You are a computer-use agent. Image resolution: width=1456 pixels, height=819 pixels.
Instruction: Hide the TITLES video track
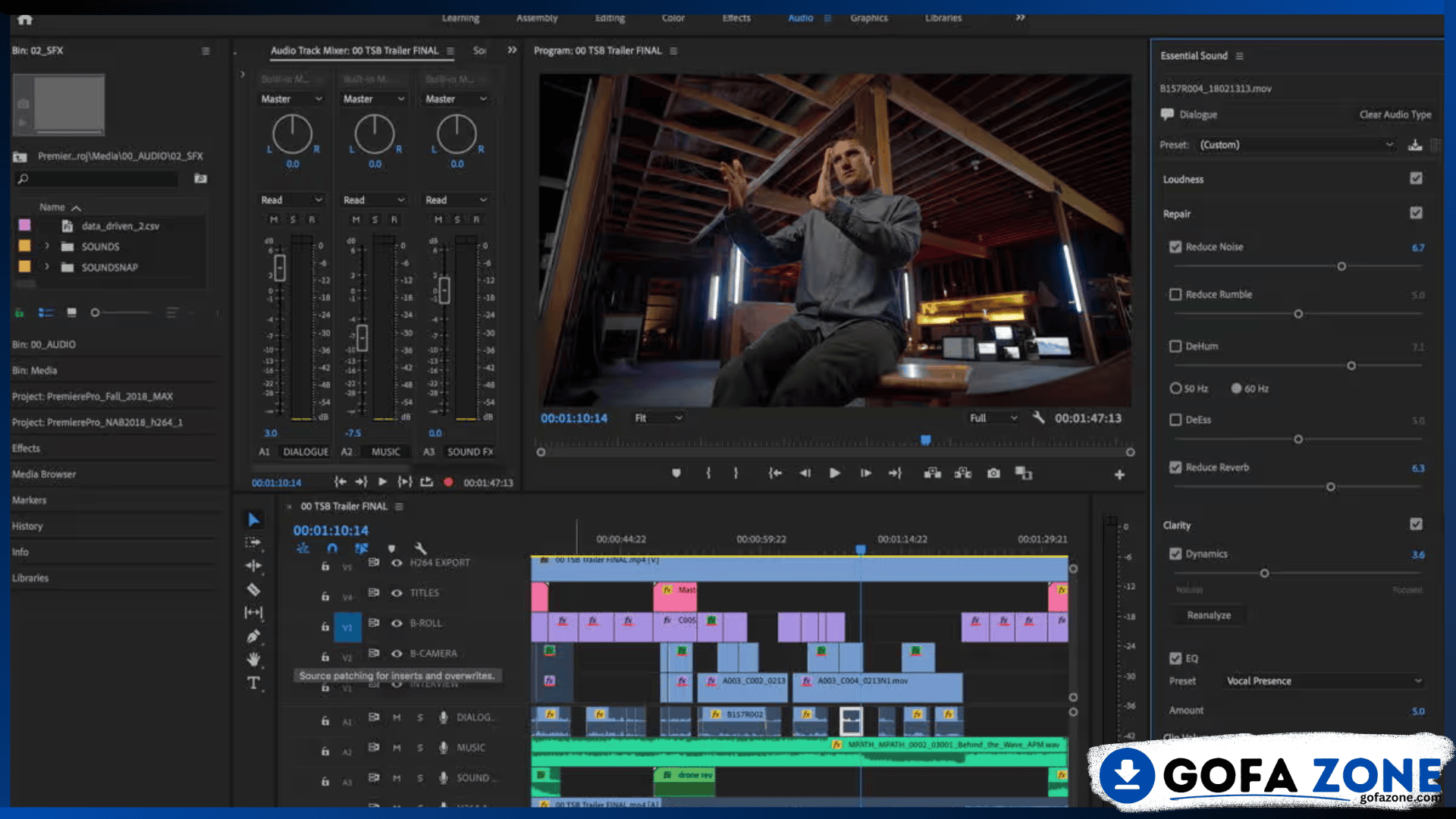[x=397, y=593]
